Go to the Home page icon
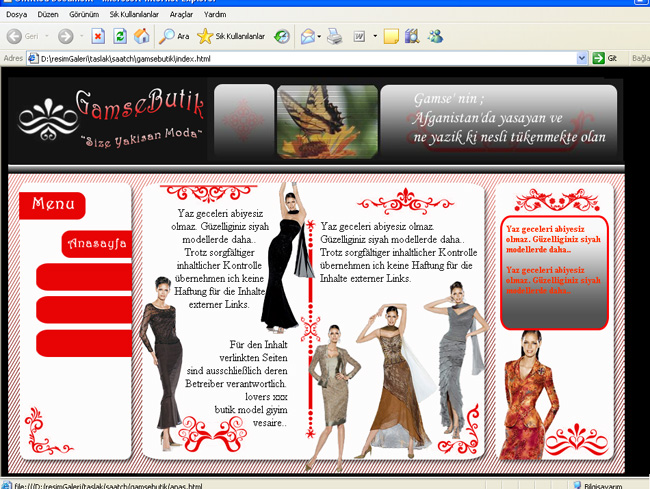Image resolution: width=650 pixels, height=489 pixels. coord(142,36)
